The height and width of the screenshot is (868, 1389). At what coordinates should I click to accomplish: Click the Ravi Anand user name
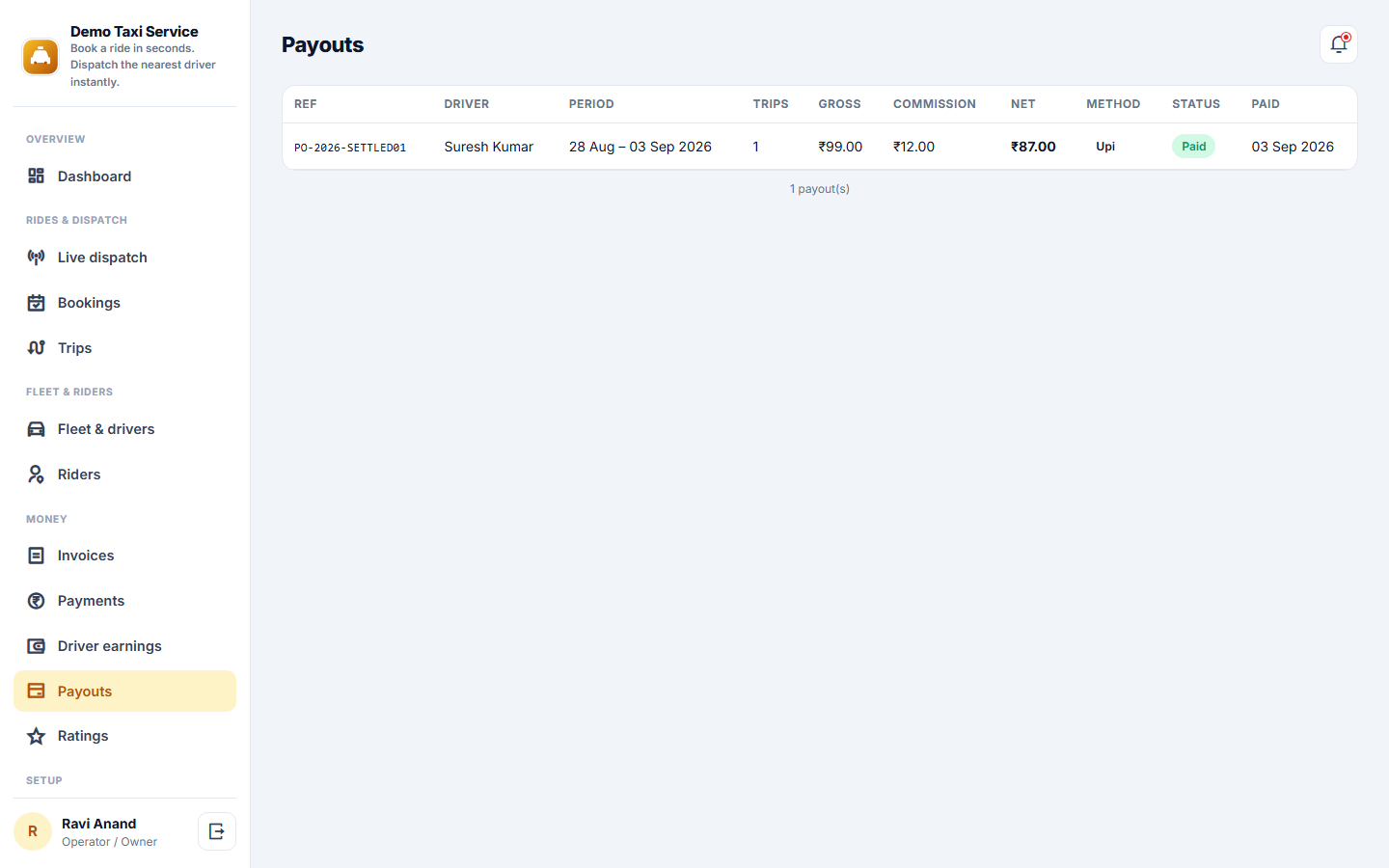99,824
